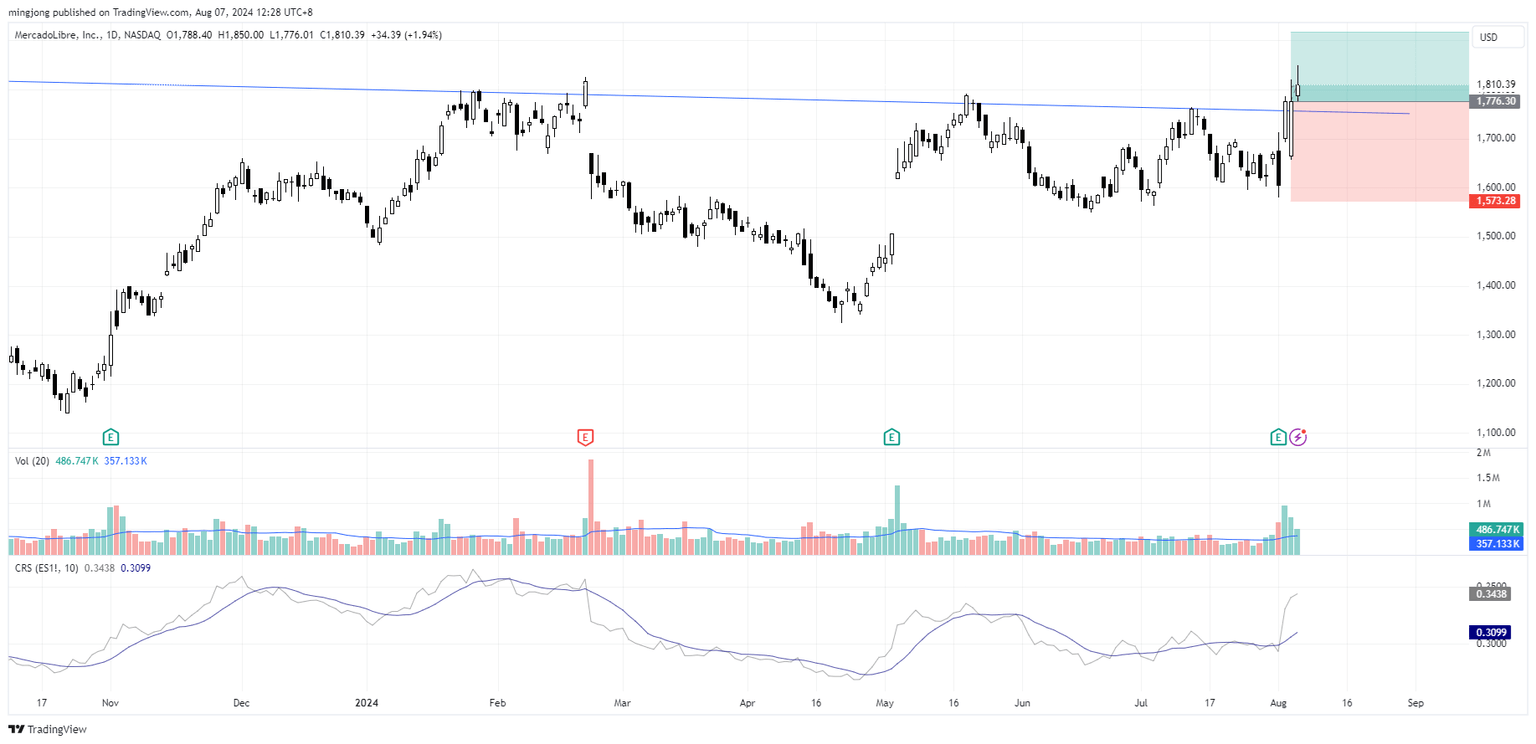Viewport: 1536px width, 744px height.
Task: Click the green earnings marker near August
Action: click(x=1278, y=437)
